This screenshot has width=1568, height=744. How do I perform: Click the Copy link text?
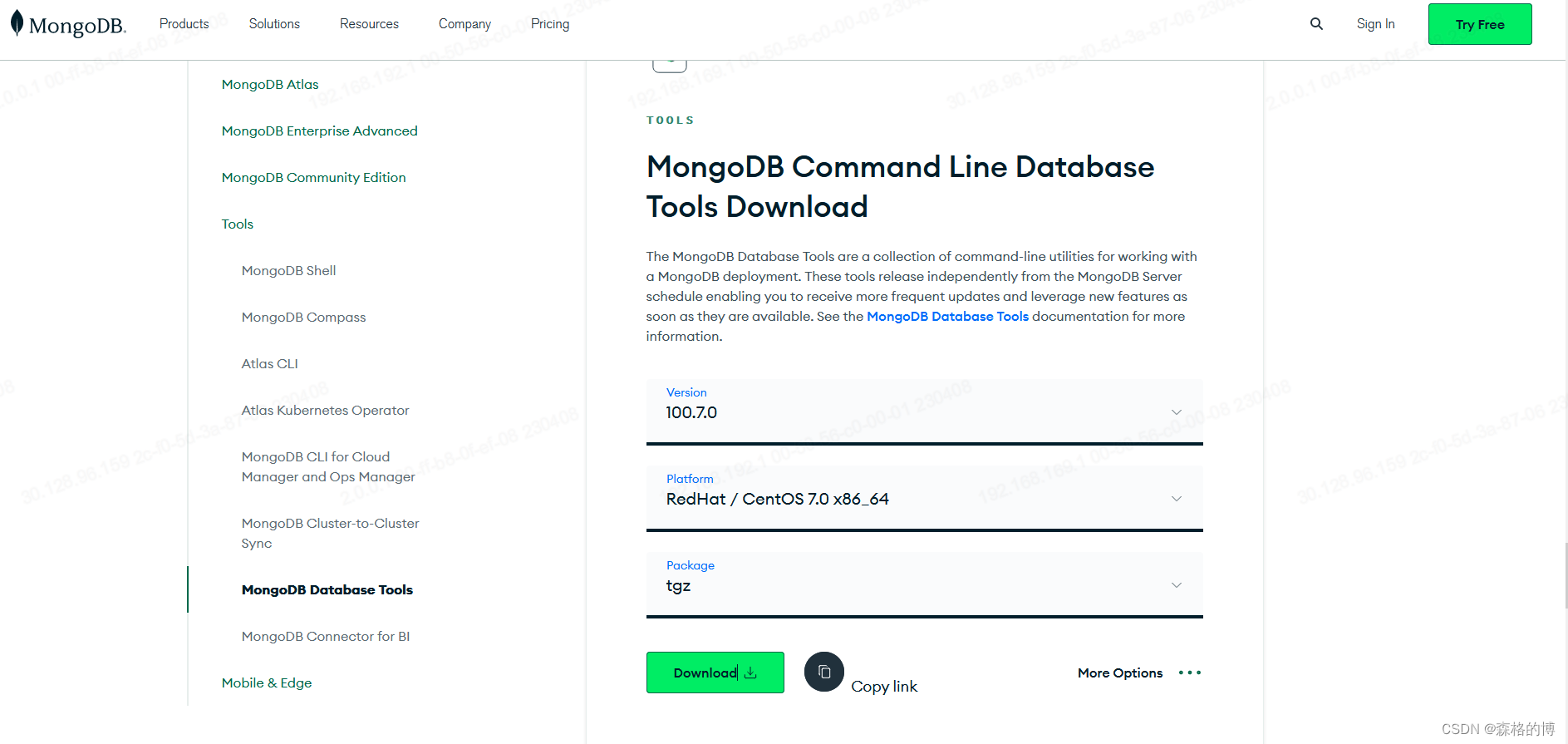click(x=884, y=686)
